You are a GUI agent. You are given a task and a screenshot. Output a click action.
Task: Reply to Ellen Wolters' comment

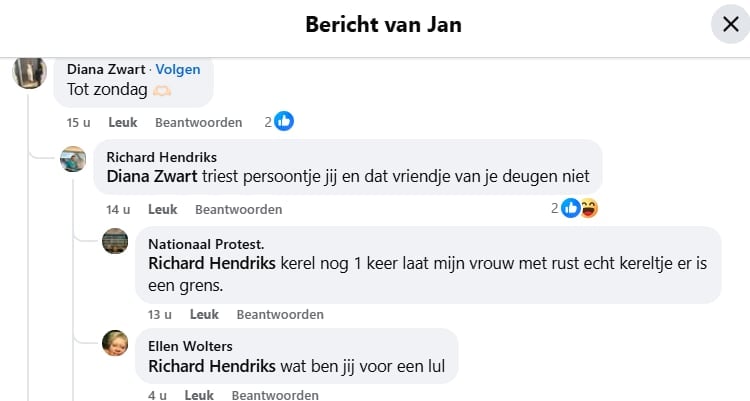tap(276, 395)
